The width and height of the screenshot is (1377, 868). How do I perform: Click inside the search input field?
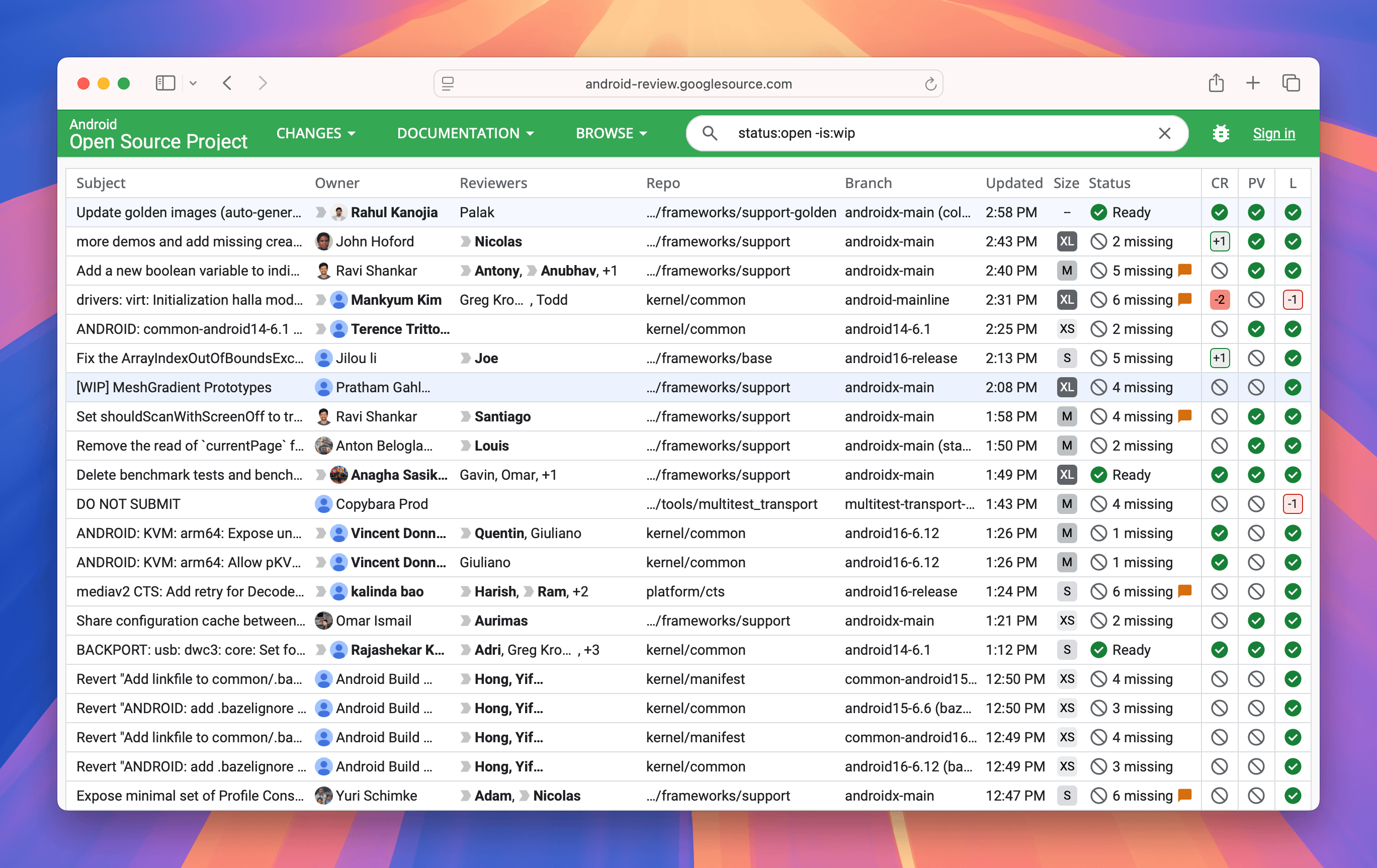(915, 133)
